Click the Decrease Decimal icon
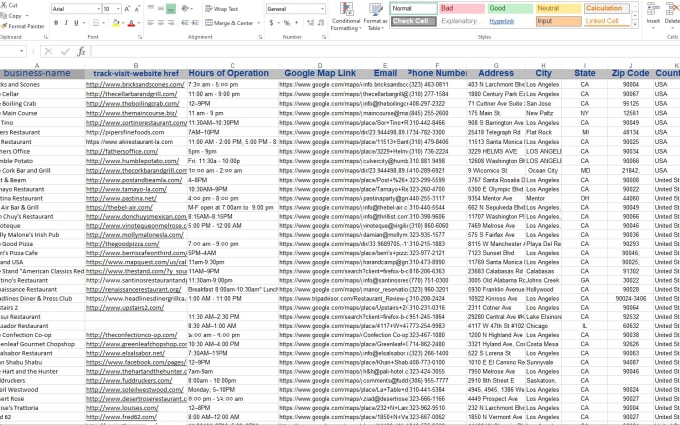This screenshot has width=680, height=425. [x=321, y=23]
